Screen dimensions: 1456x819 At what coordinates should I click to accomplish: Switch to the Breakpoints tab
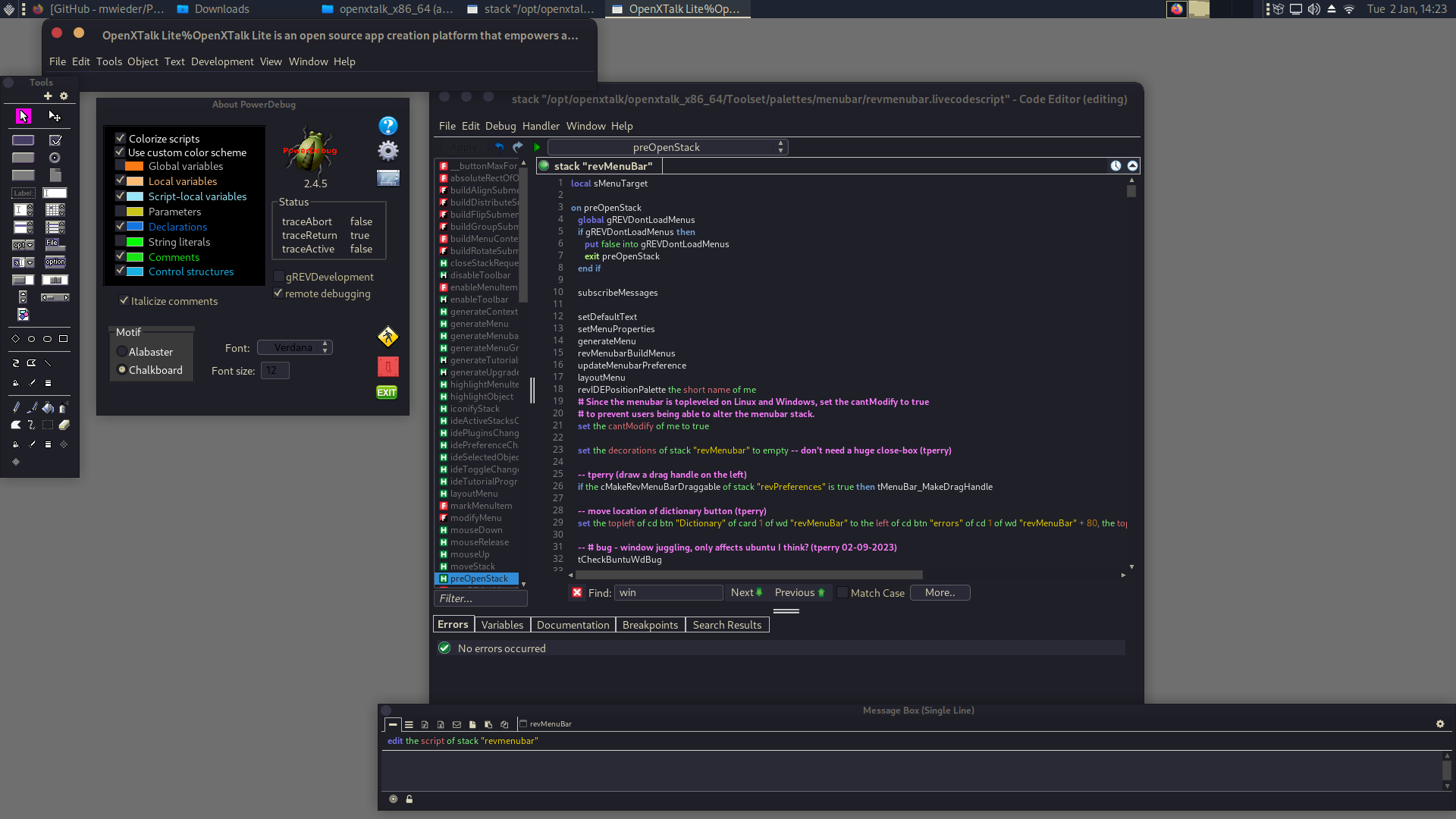[650, 625]
